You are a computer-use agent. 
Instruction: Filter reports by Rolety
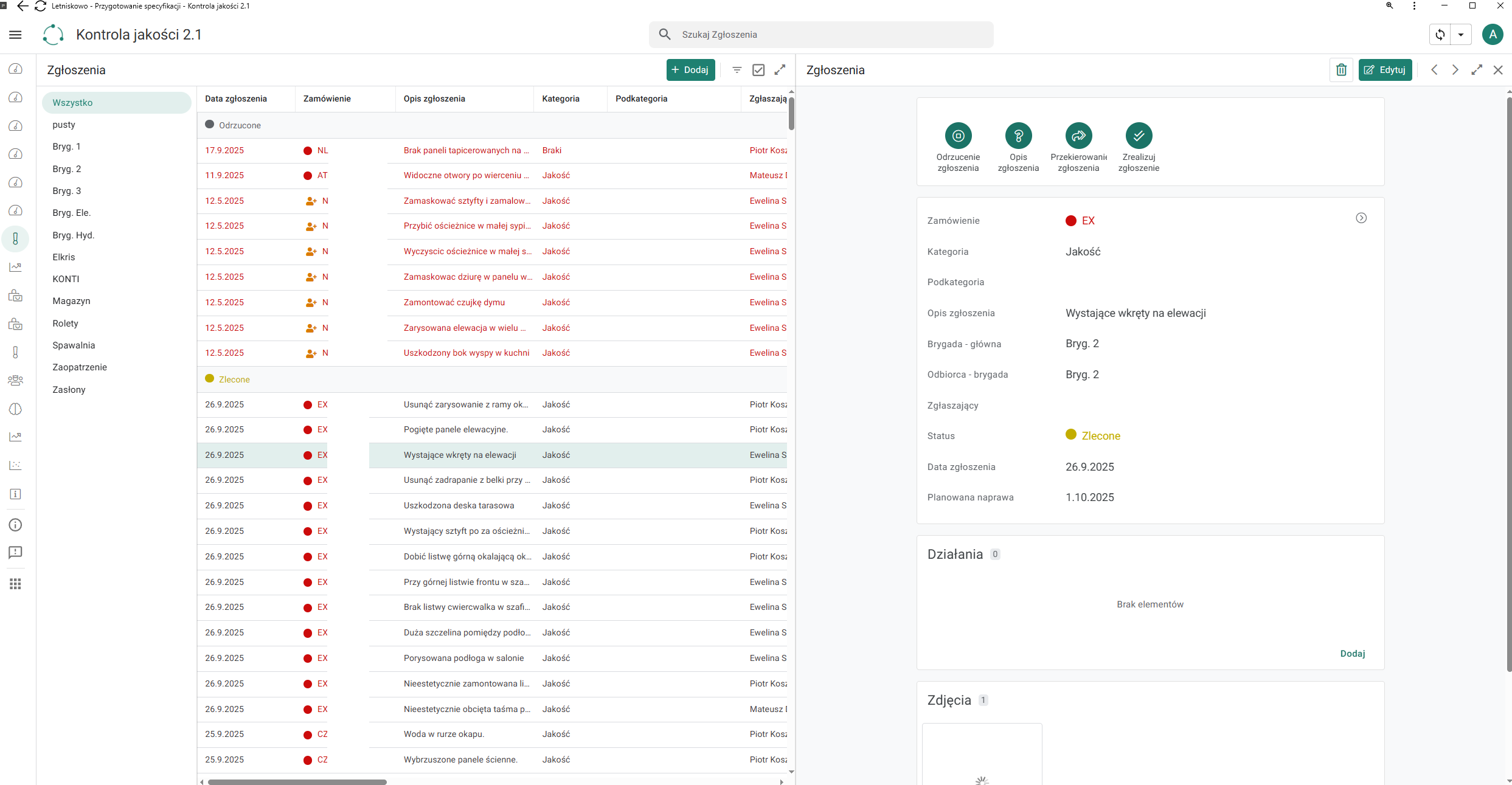tap(116, 323)
